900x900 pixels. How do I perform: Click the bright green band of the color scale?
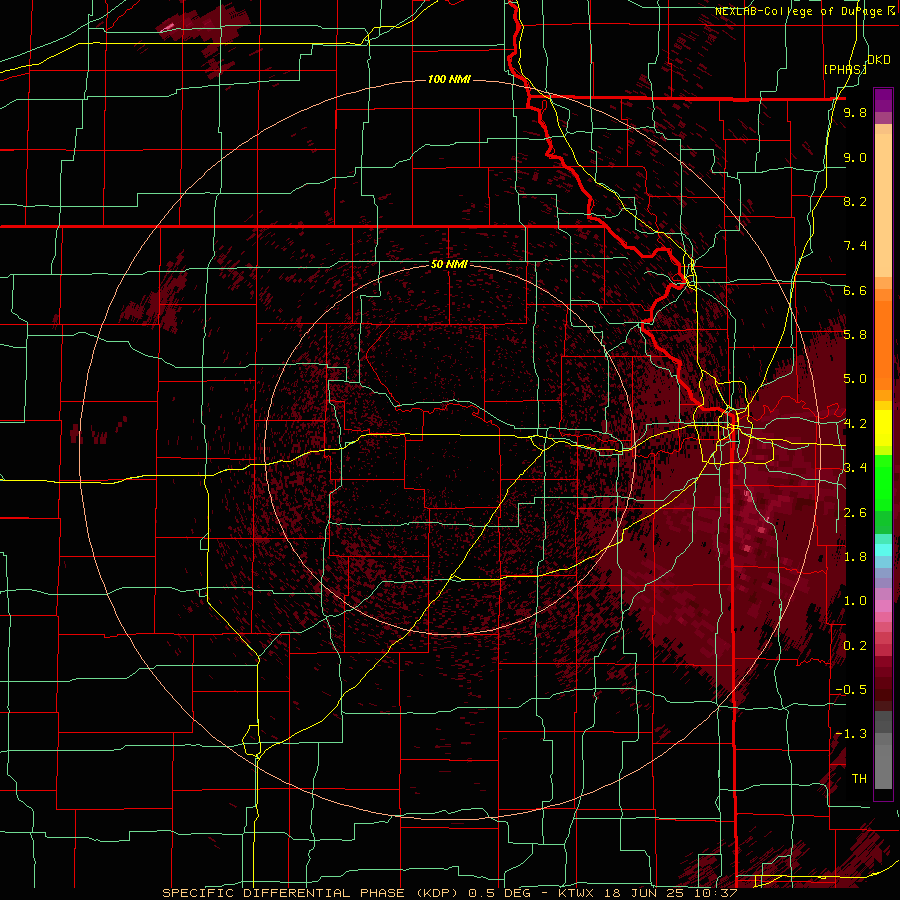[883, 482]
